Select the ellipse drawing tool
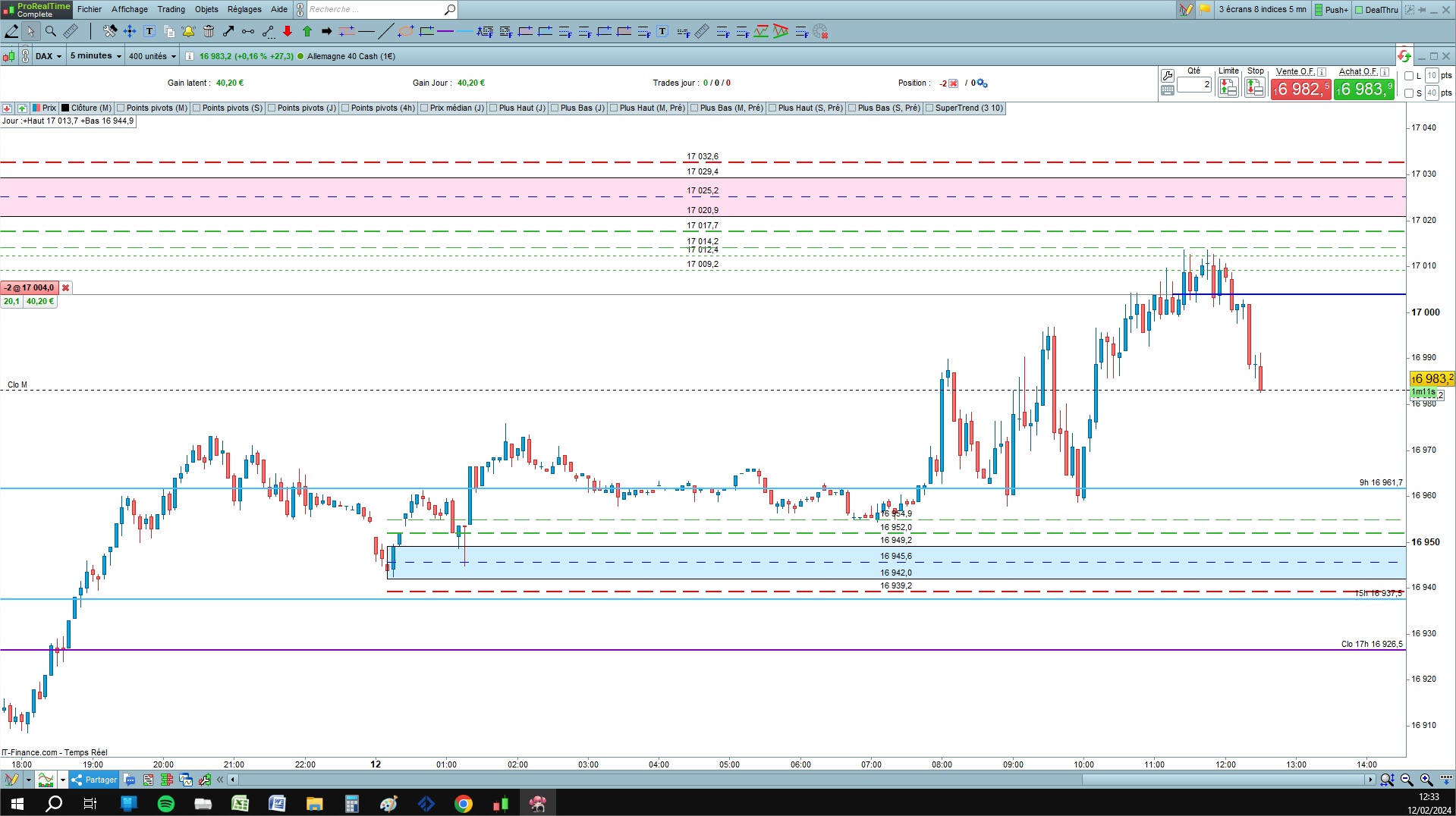The height and width of the screenshot is (816, 1456). click(x=406, y=31)
